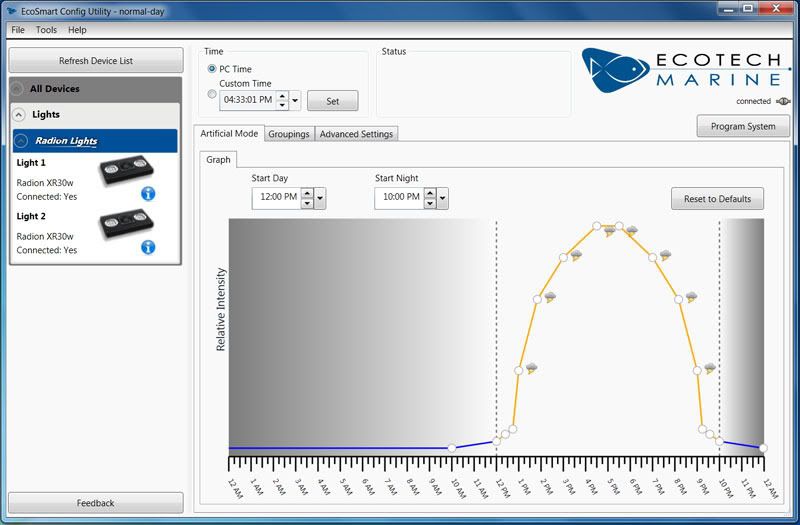The image size is (800, 525).
Task: Click the storm cloud icon at graph peak
Action: 609,231
